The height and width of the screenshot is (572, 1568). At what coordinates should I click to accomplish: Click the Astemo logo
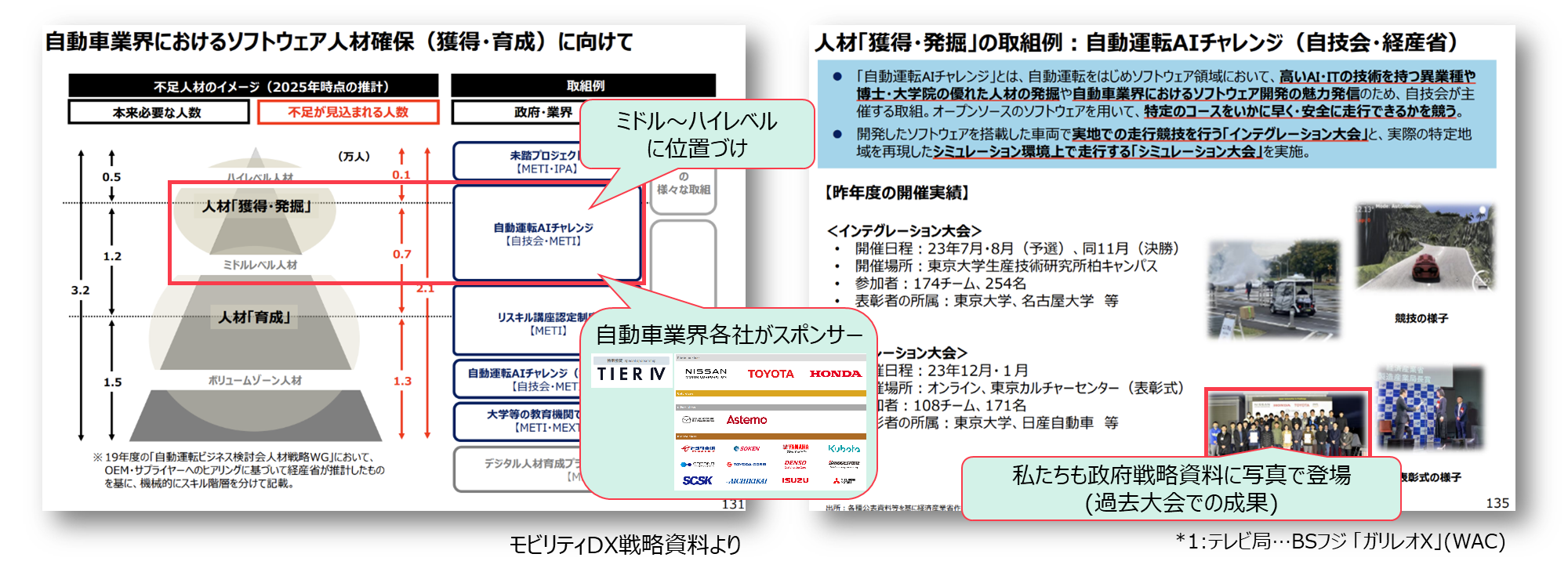click(746, 420)
